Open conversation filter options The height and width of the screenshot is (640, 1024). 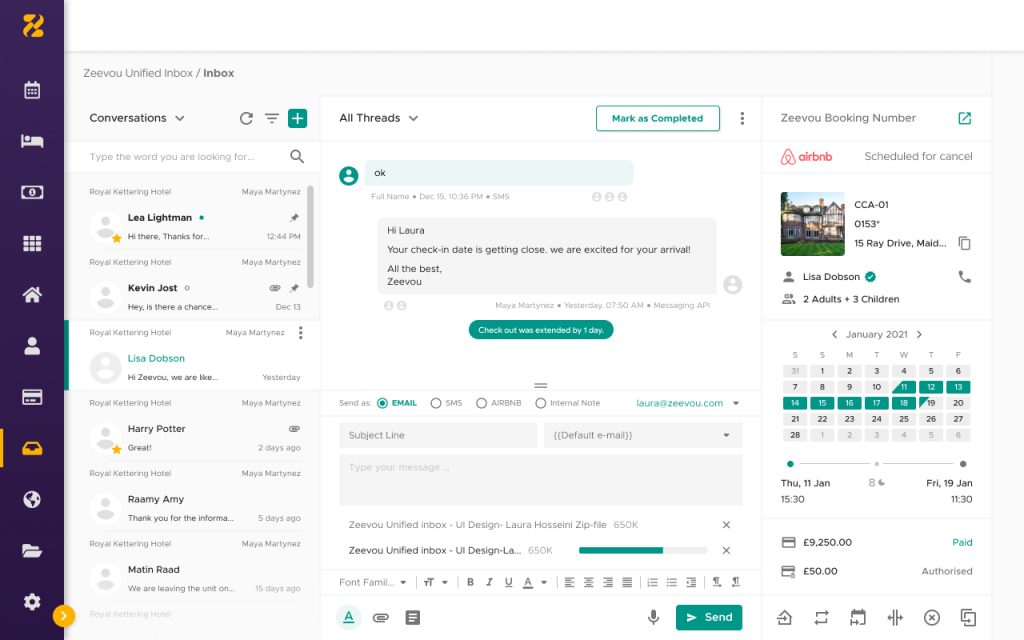[272, 118]
